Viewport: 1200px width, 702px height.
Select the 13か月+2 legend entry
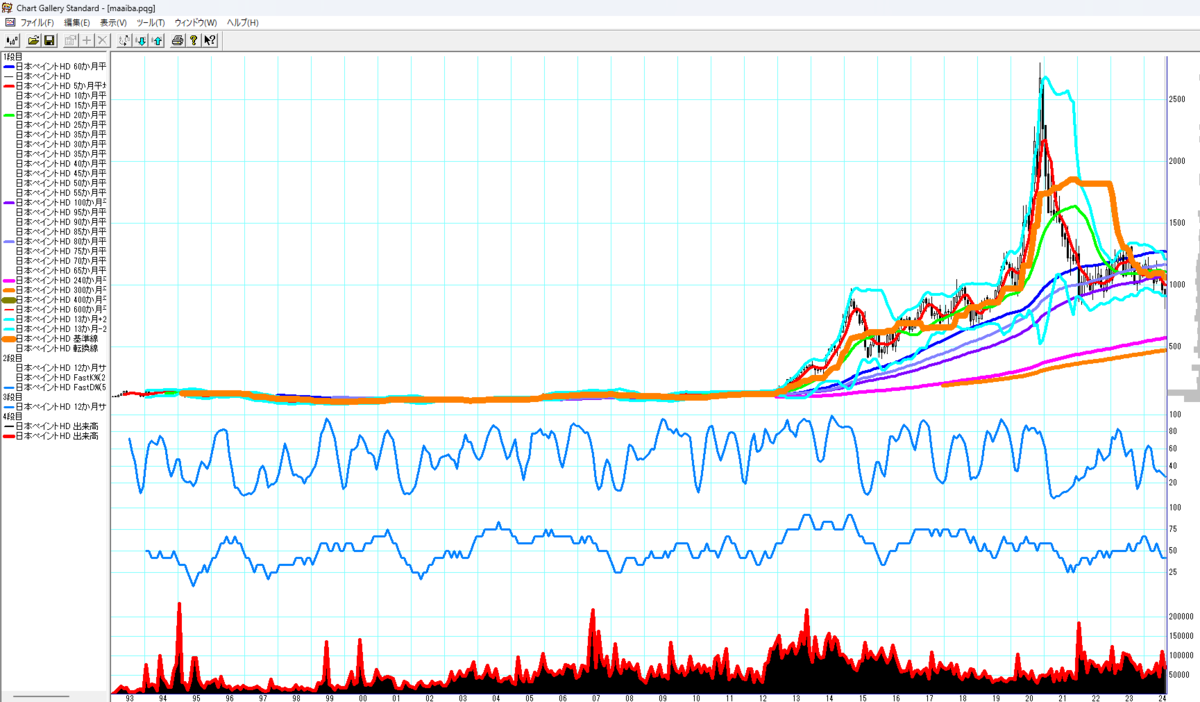pos(55,319)
